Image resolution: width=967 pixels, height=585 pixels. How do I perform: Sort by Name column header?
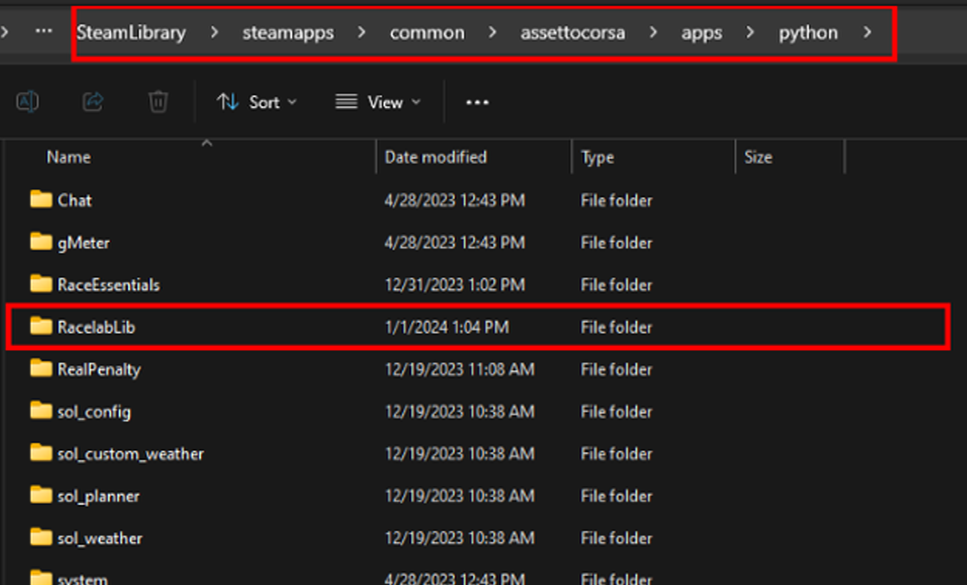(68, 157)
